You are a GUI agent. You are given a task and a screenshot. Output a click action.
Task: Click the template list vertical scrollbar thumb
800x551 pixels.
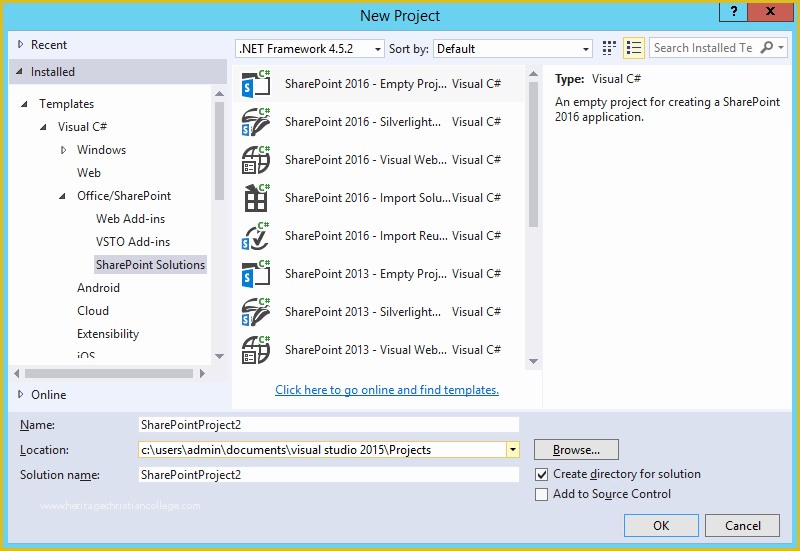tap(534, 154)
